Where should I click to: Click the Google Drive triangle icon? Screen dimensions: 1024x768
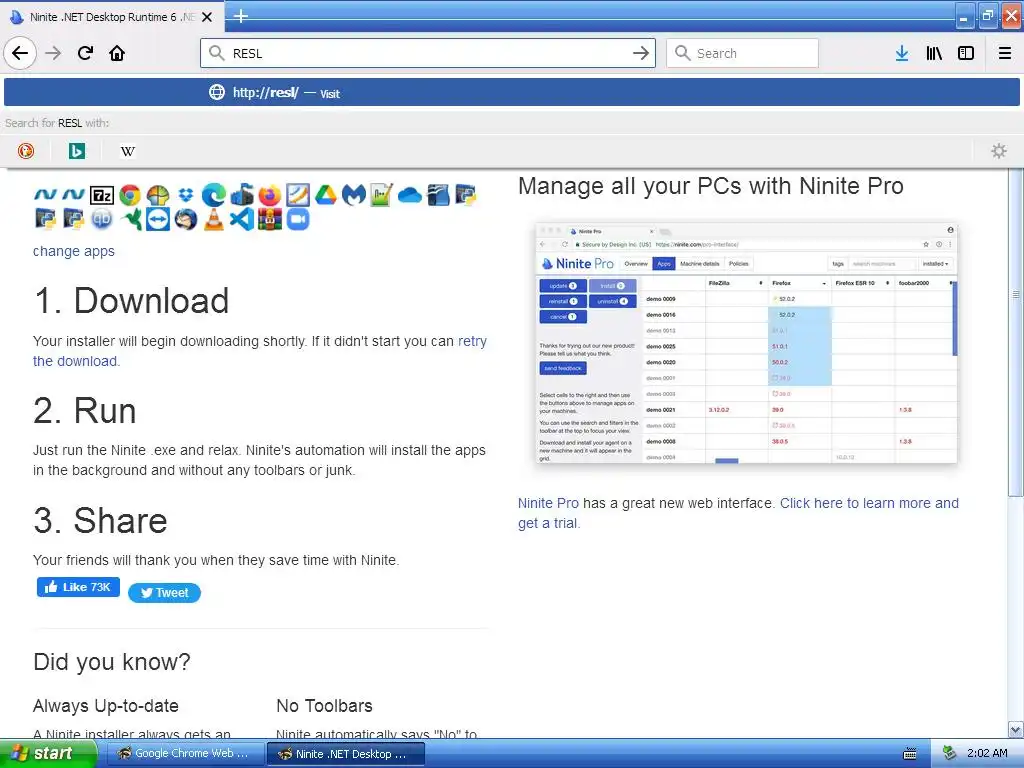click(325, 195)
